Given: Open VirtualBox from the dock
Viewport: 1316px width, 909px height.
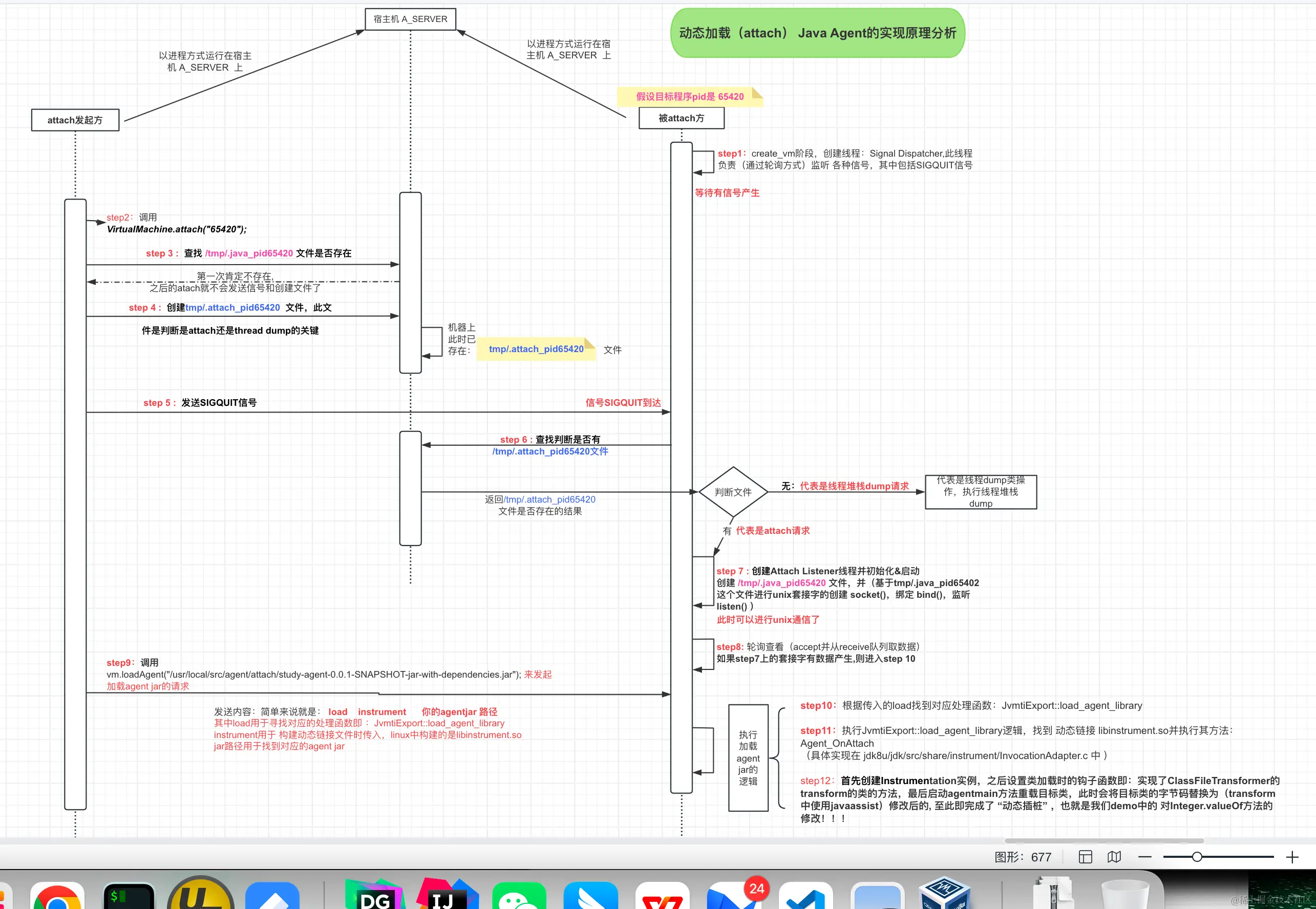Looking at the screenshot, I should coord(945,894).
